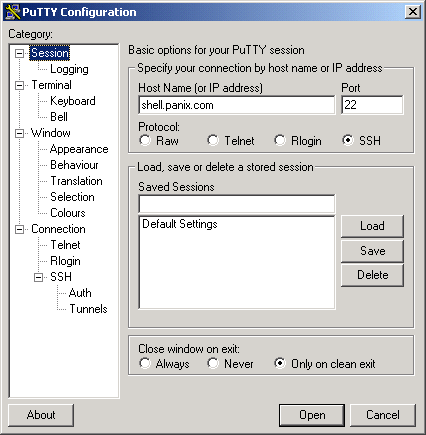Collapse the SSH tree node
This screenshot has height=435, width=426.
click(39, 277)
